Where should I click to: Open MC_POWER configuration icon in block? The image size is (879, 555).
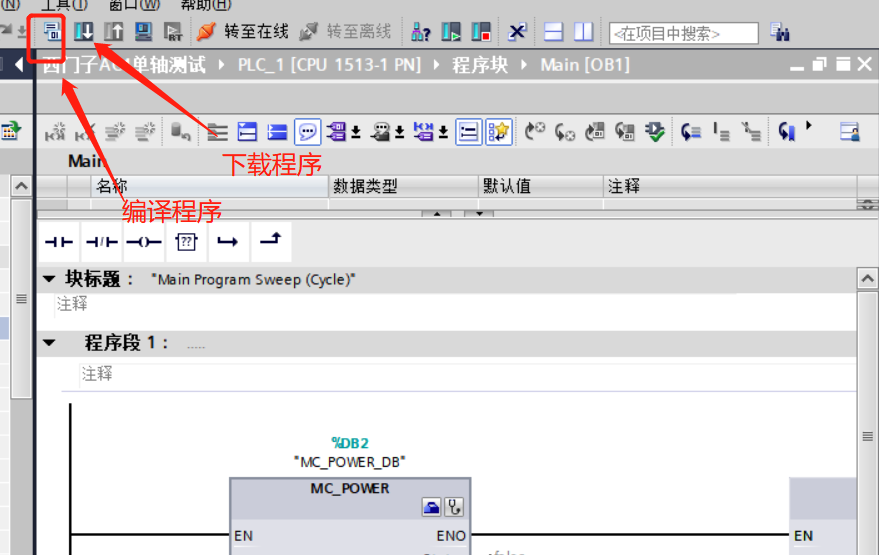432,508
